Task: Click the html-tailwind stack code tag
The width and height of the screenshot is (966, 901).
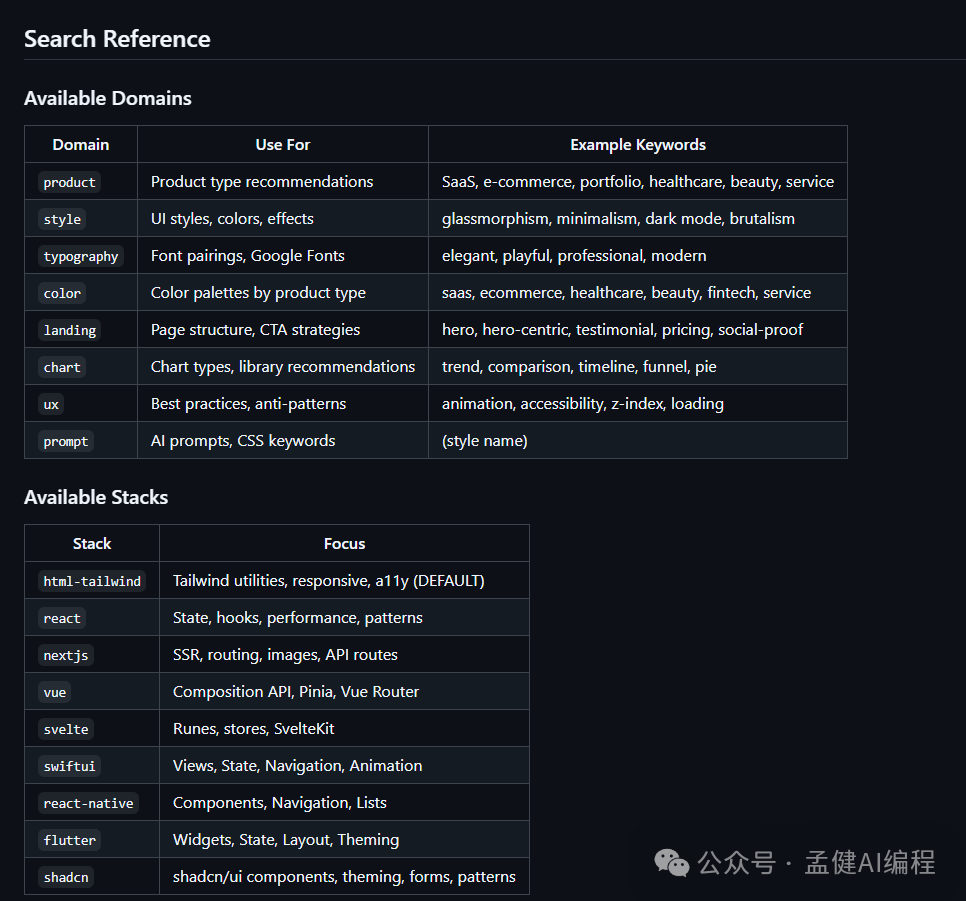Action: pos(92,581)
